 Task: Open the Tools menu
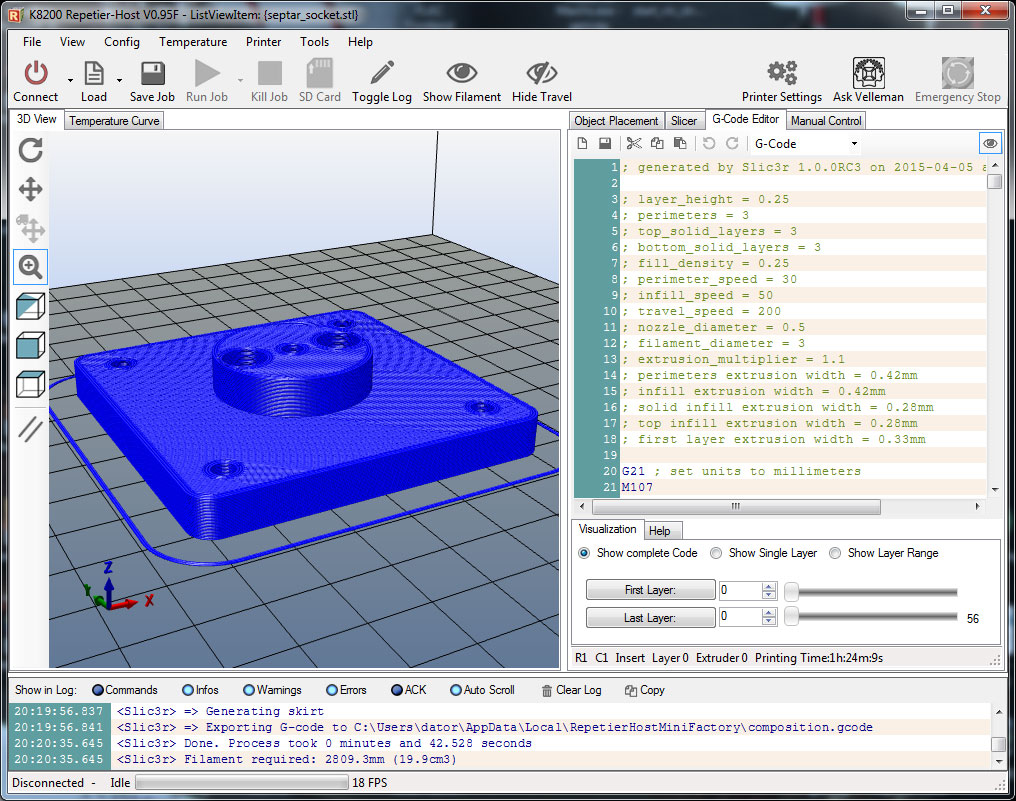pyautogui.click(x=314, y=41)
